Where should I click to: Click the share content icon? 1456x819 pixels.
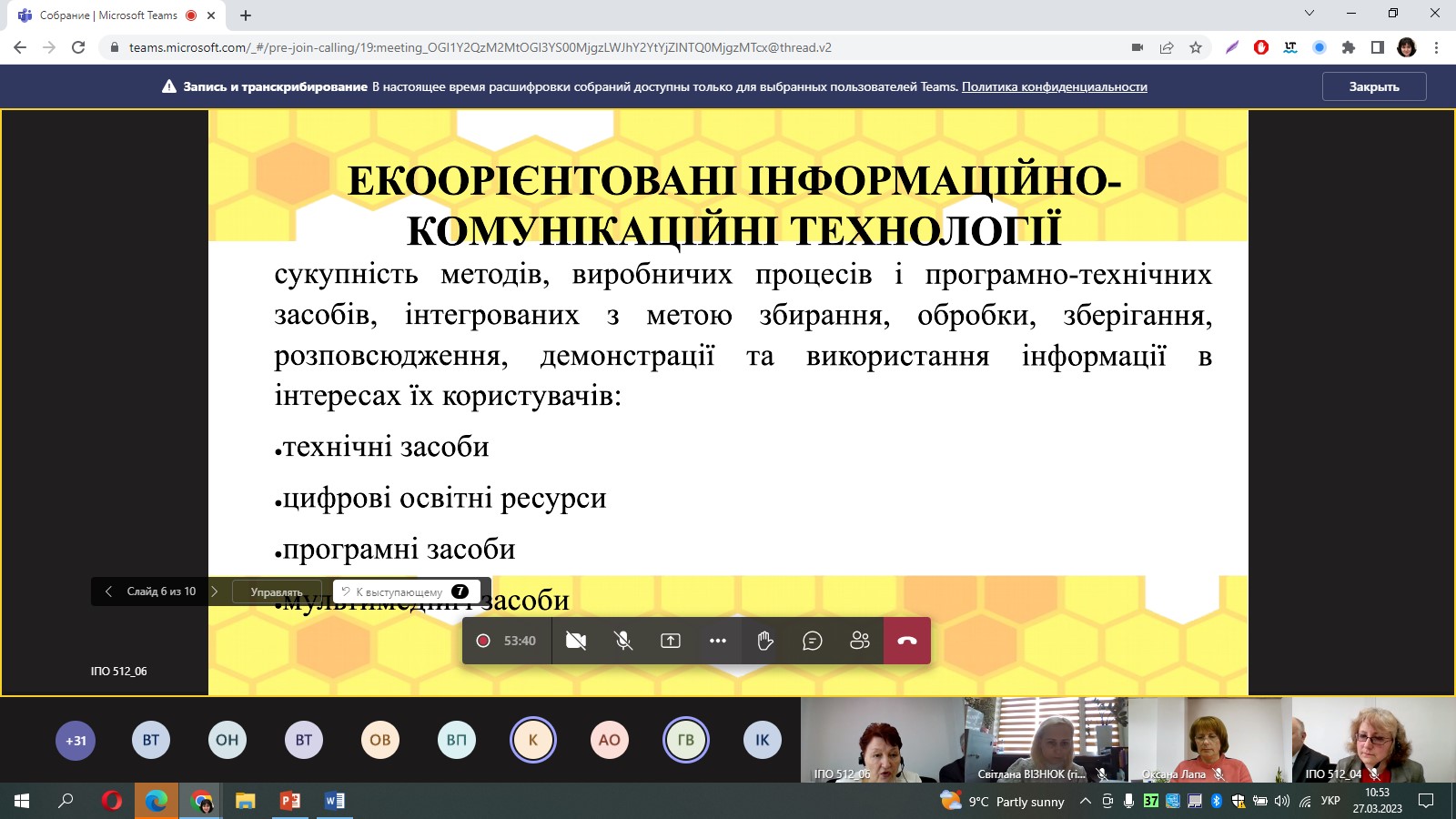671,641
